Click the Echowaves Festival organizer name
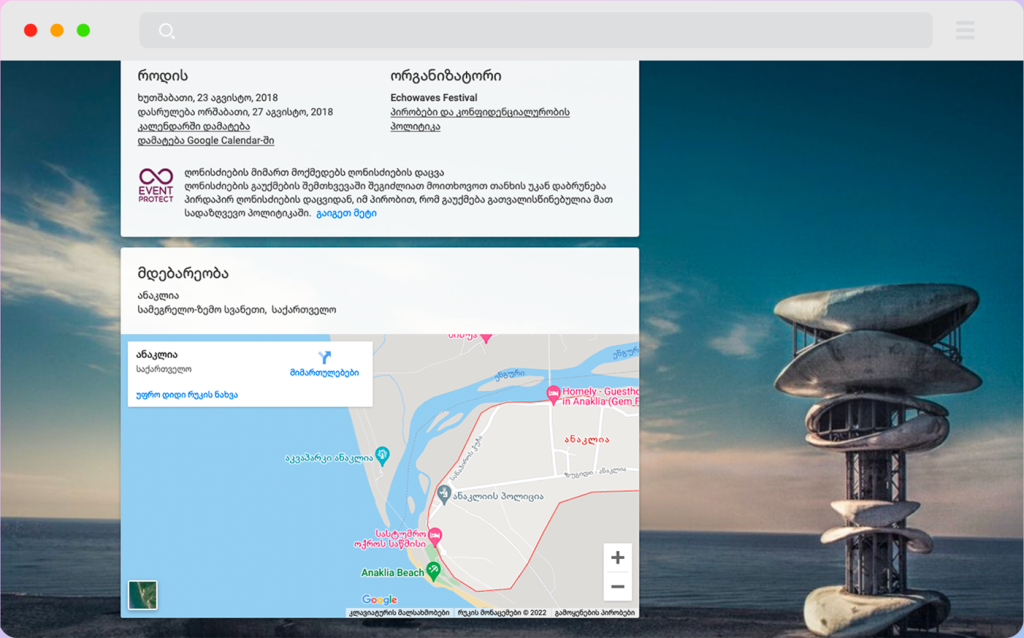Screen dimensions: 1024x638 click(x=434, y=97)
